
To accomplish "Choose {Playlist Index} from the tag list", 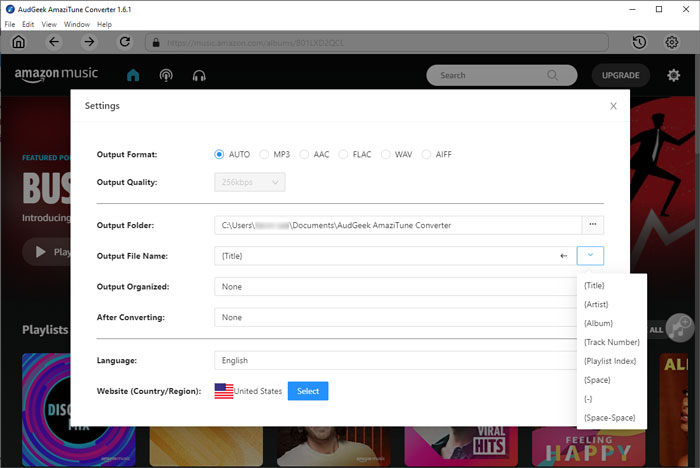I will point(612,361).
